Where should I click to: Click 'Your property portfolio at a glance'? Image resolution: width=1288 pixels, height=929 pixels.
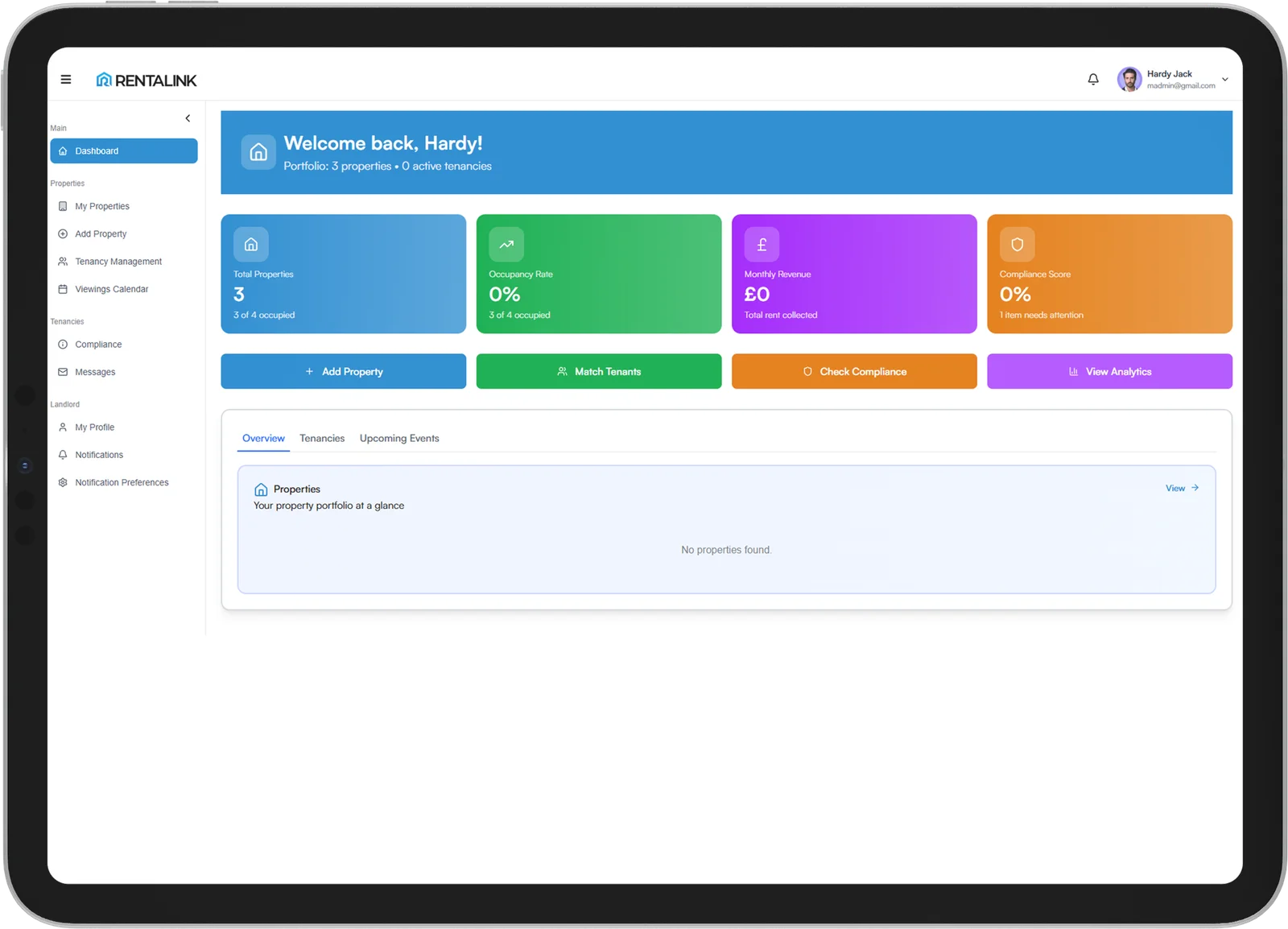click(x=328, y=506)
